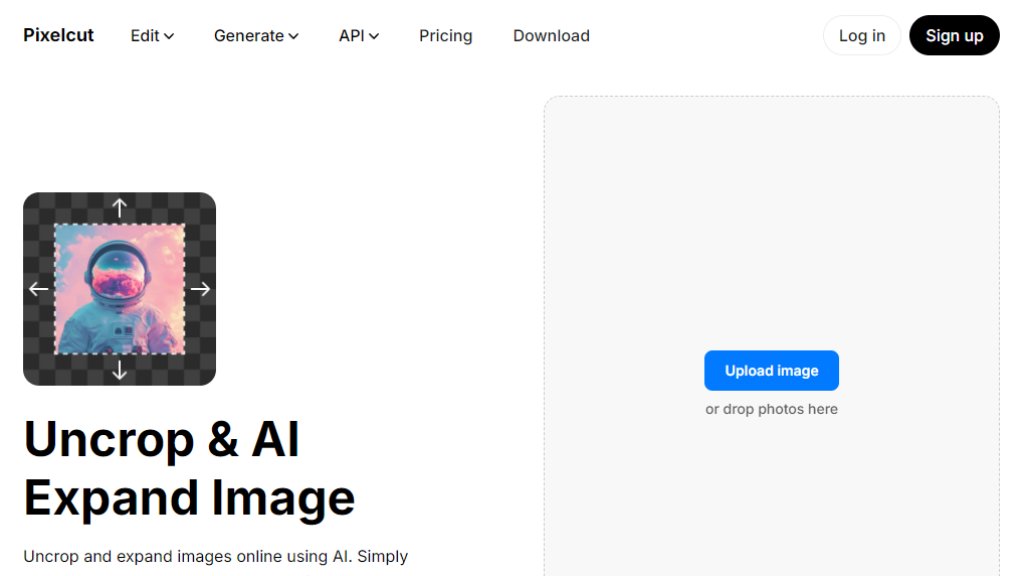Click the "or drop photos here" text
Viewport: 1024px width, 576px height.
coord(771,409)
